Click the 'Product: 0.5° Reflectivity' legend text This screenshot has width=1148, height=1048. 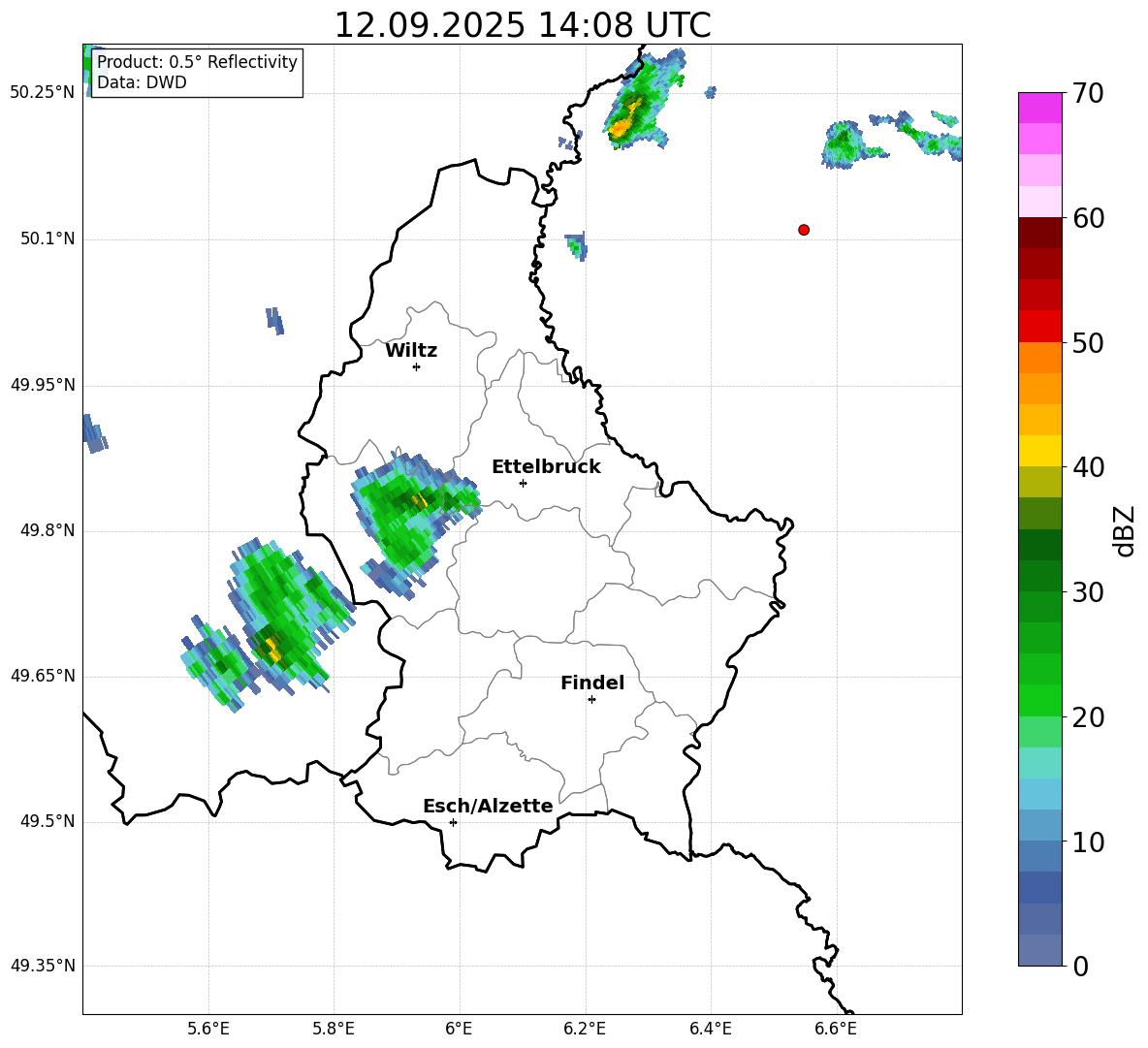197,61
